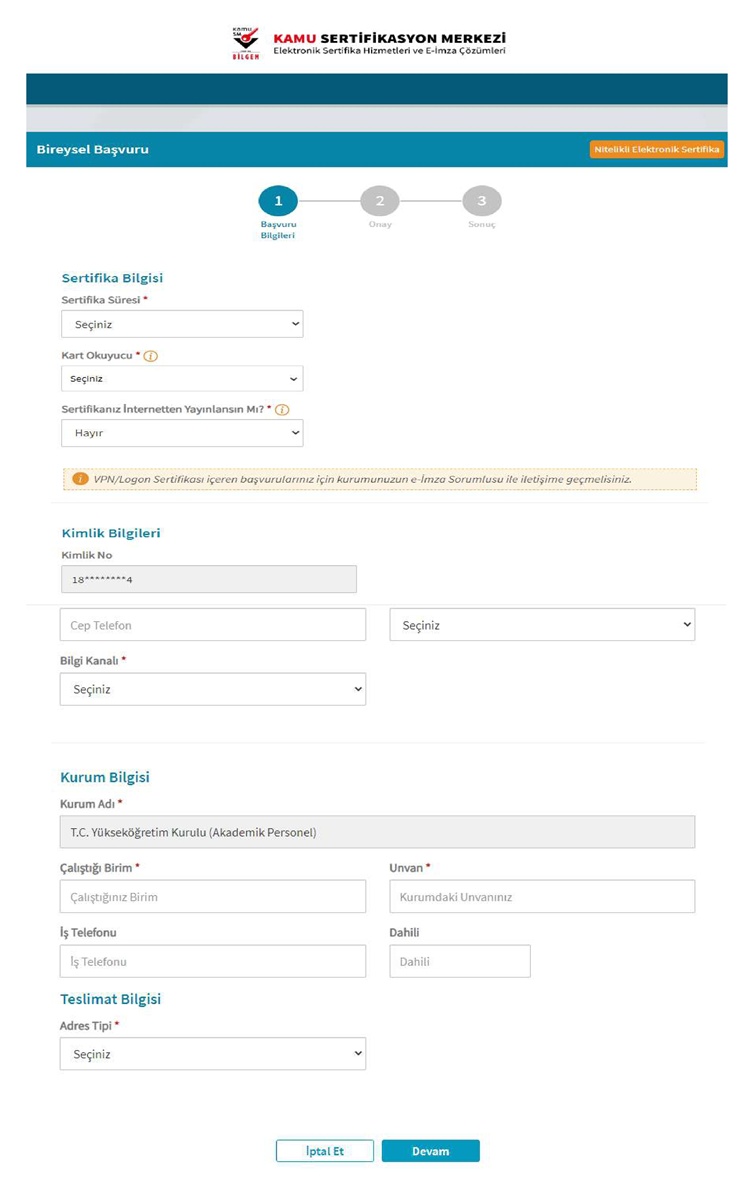Click the Kamu SM logo icon
This screenshot has height=1194, width=750.
click(245, 43)
